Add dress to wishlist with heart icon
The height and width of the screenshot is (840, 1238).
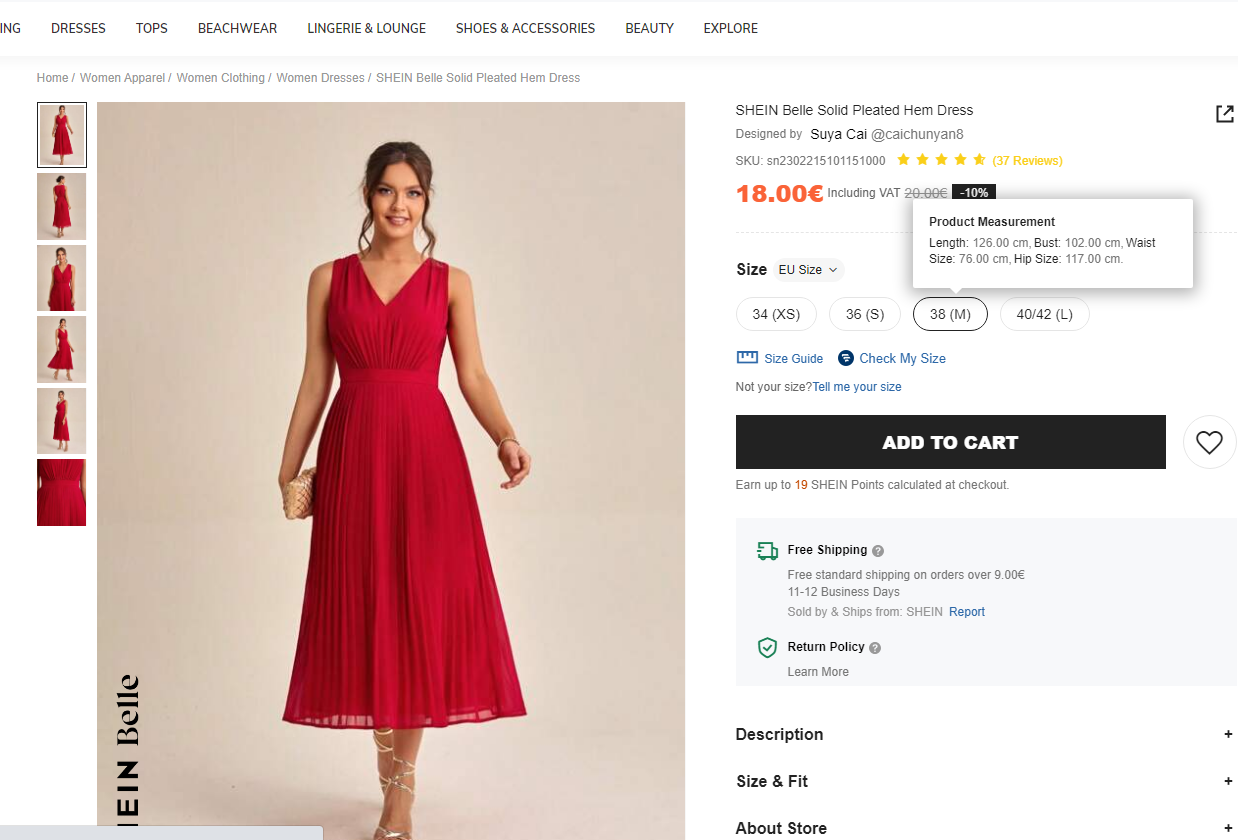pyautogui.click(x=1209, y=442)
